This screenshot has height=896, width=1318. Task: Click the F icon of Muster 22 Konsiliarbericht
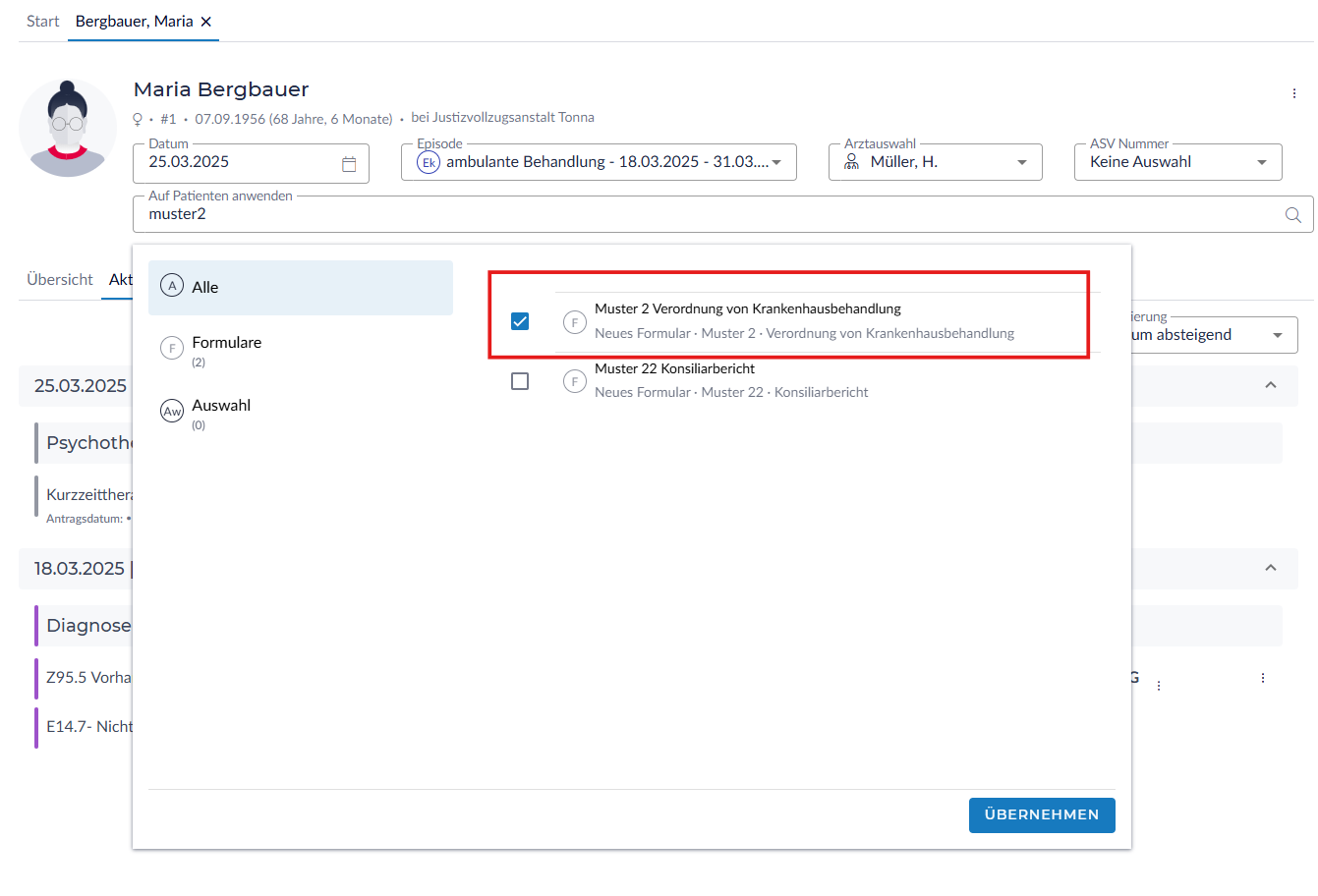(575, 381)
